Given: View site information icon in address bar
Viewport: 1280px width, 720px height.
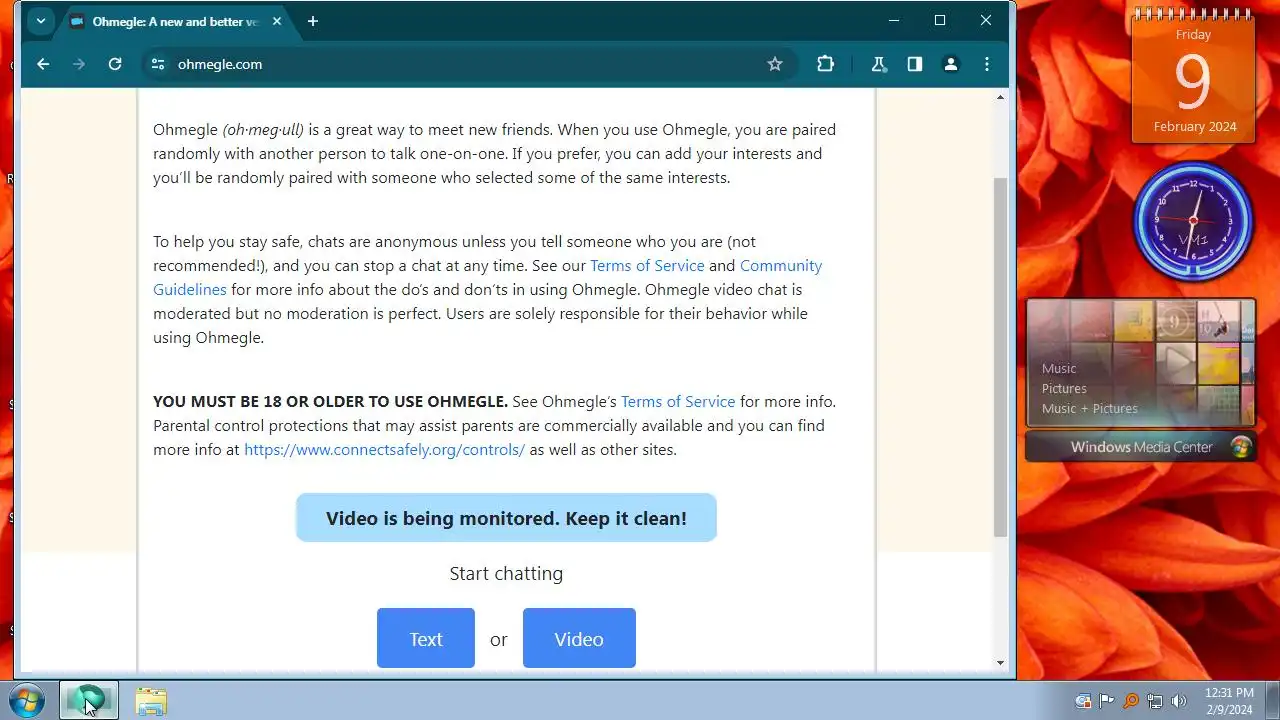Looking at the screenshot, I should (157, 64).
